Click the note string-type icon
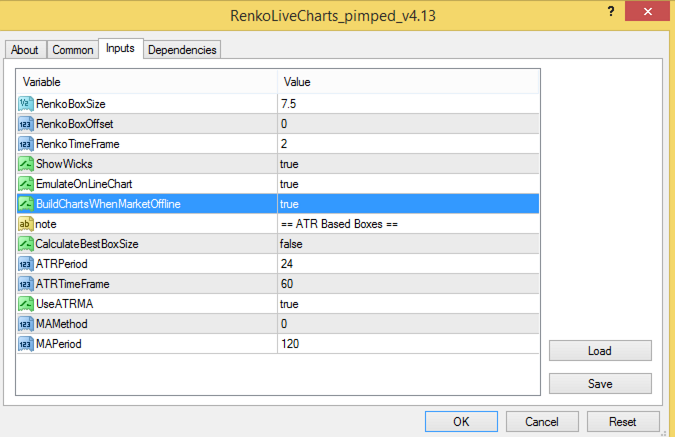The image size is (675, 437). (x=26, y=223)
